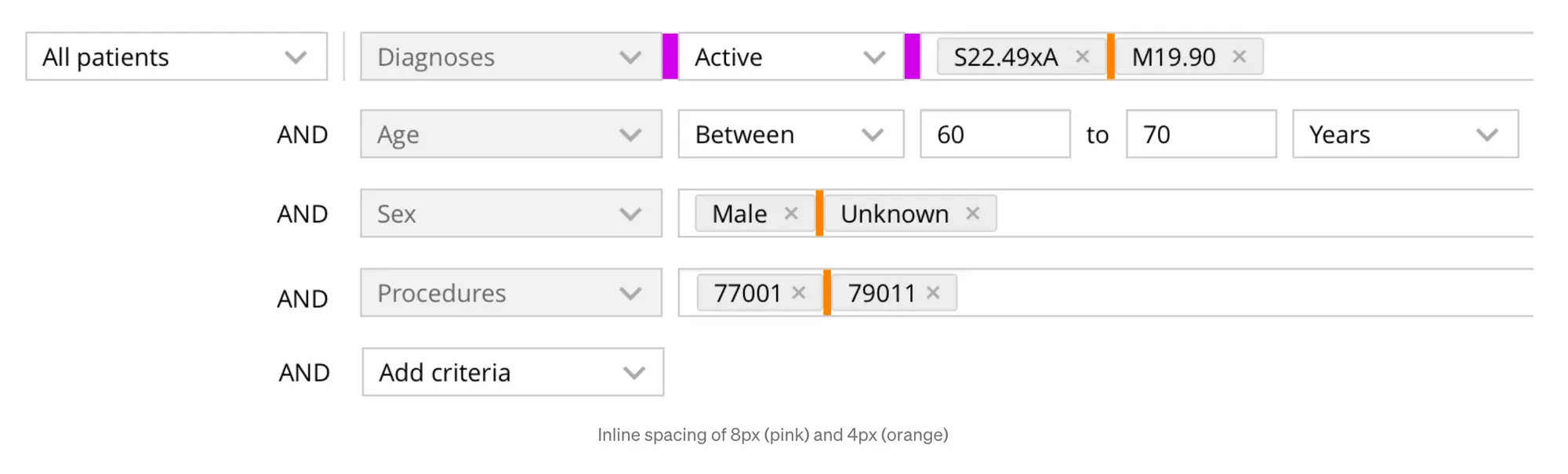Remove the Unknown sex tag

tap(972, 214)
